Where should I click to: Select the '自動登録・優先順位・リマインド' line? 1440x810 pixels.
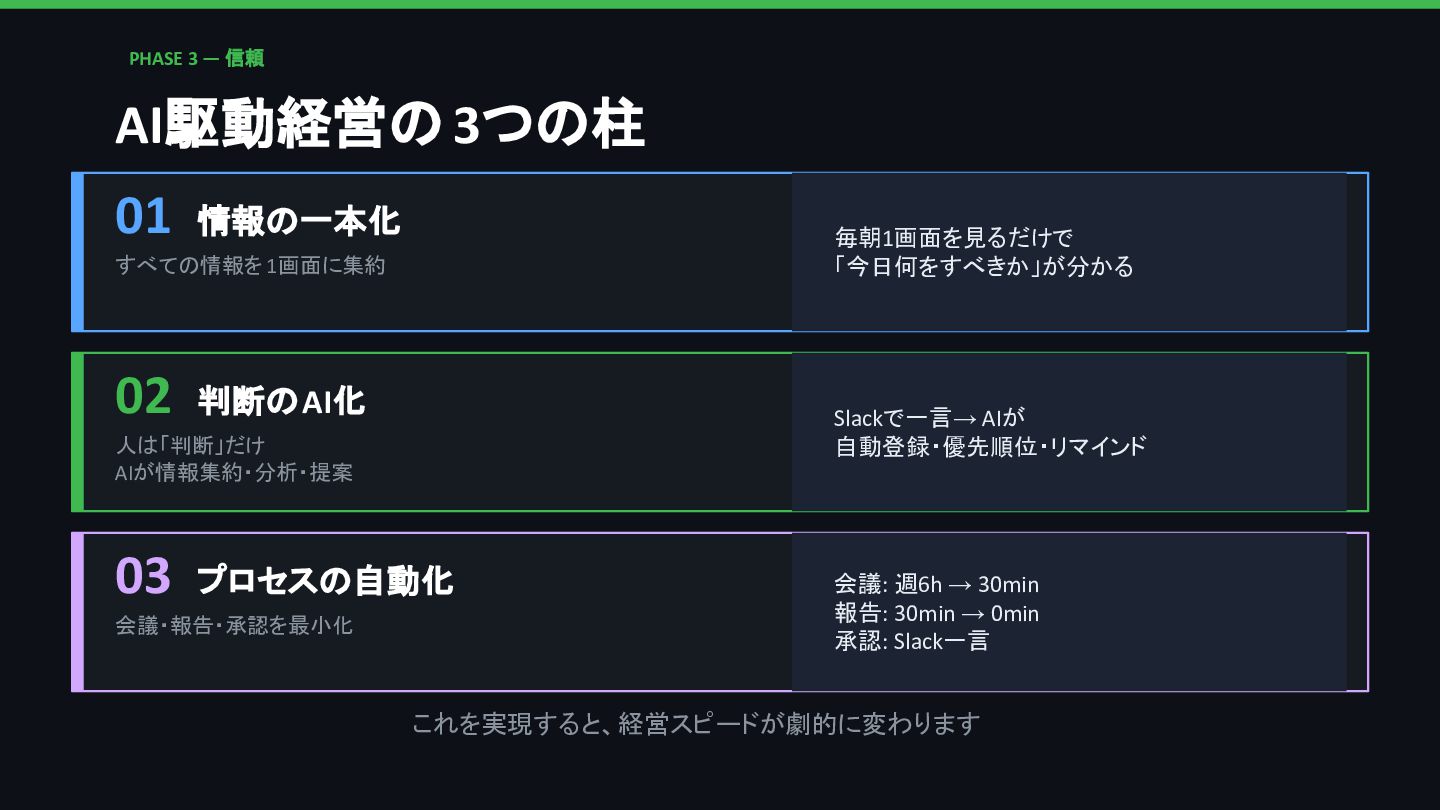point(990,446)
